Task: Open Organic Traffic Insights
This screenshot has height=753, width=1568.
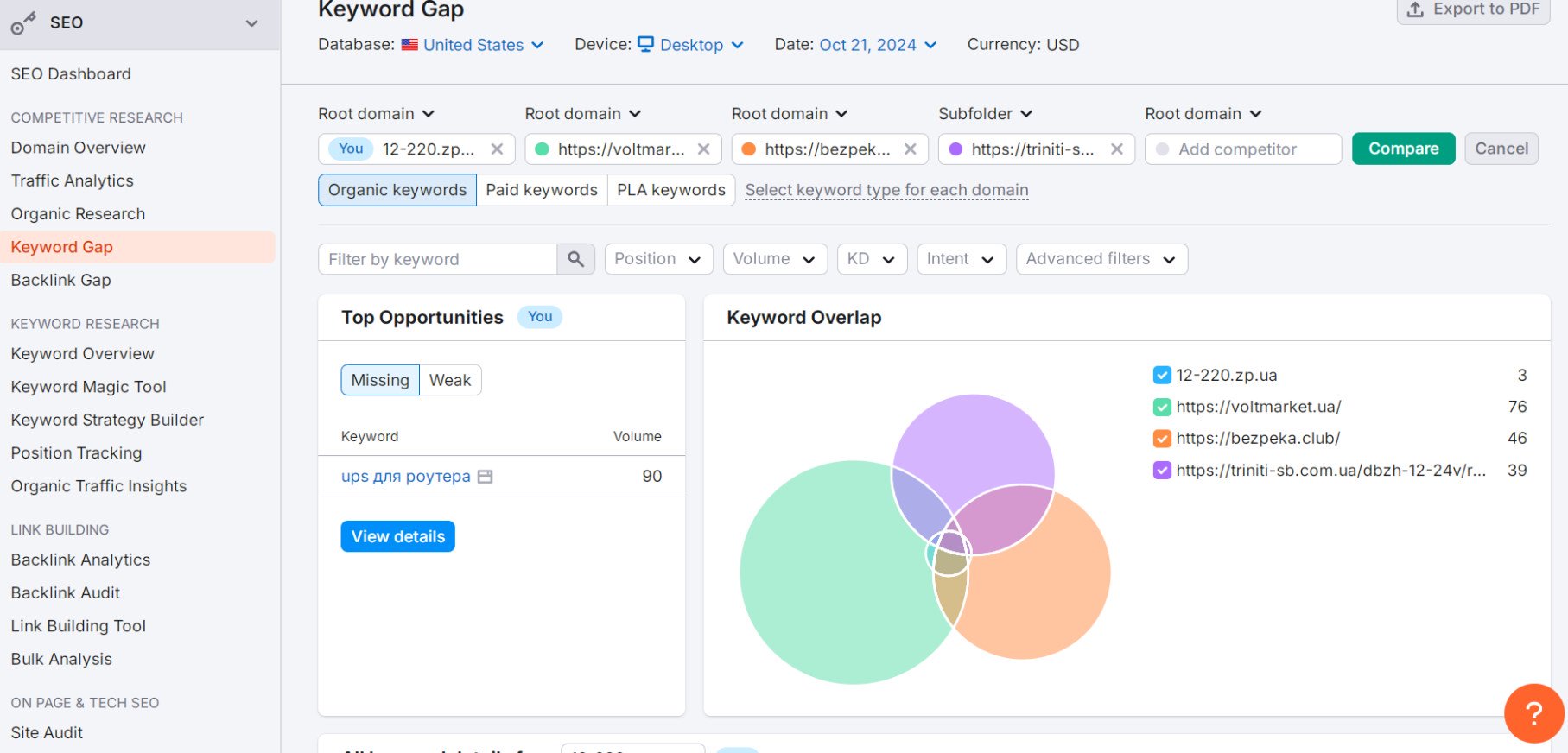Action: (98, 486)
